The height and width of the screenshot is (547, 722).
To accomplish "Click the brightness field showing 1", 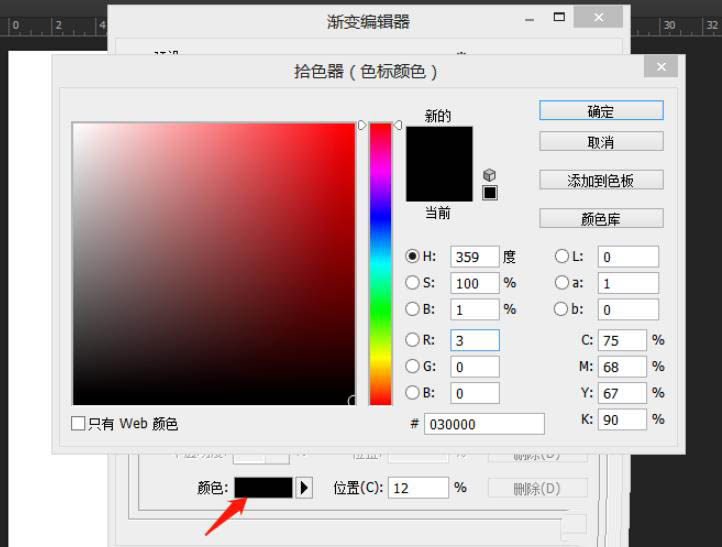I will pyautogui.click(x=475, y=309).
